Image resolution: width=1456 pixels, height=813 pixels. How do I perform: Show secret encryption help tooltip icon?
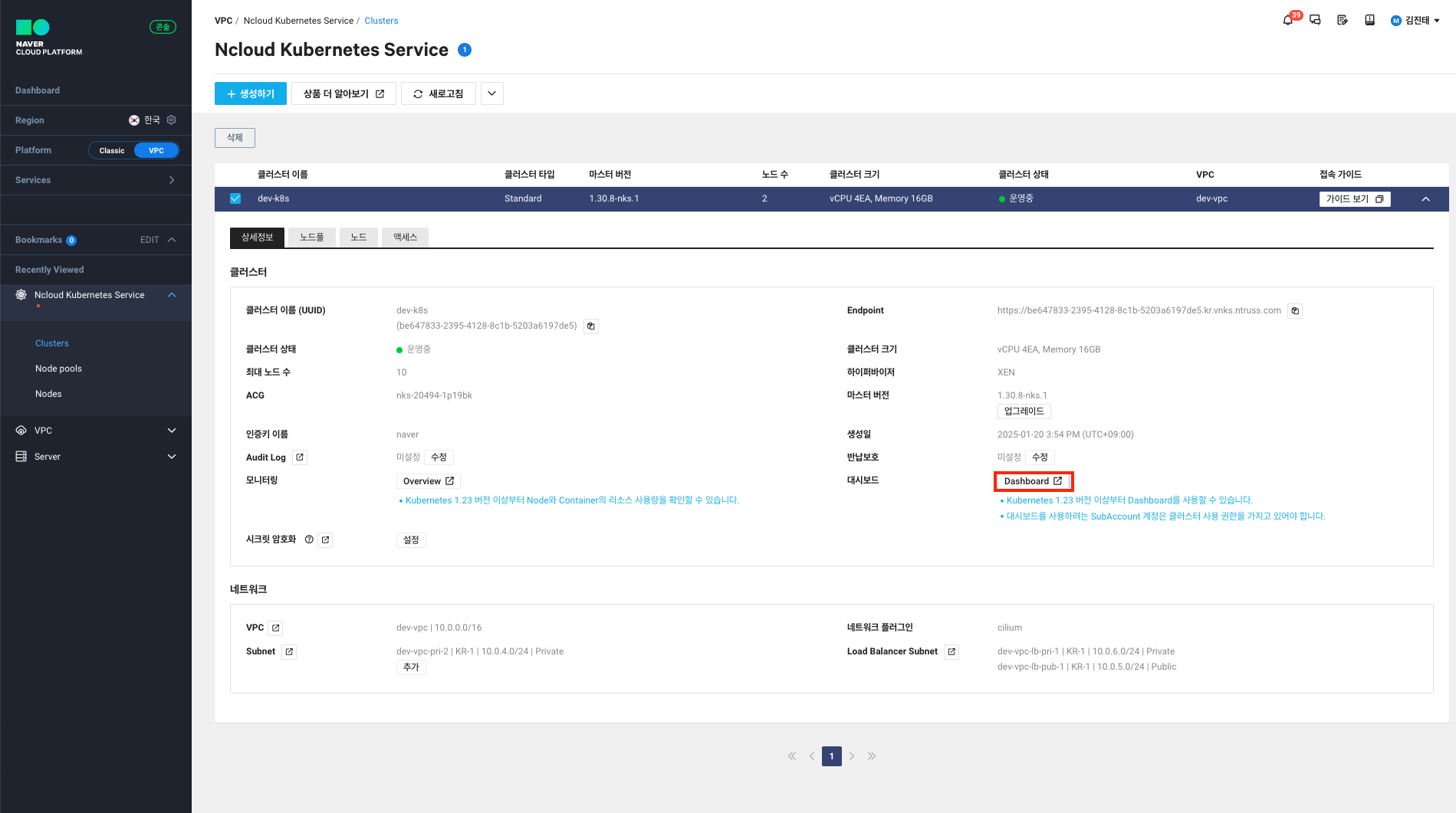pyautogui.click(x=309, y=539)
